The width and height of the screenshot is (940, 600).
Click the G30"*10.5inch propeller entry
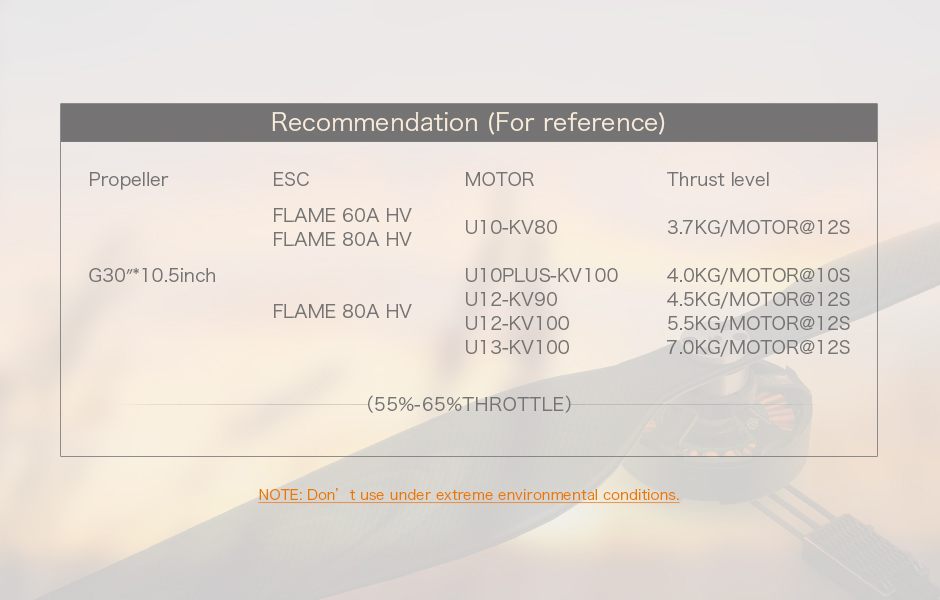tap(152, 276)
